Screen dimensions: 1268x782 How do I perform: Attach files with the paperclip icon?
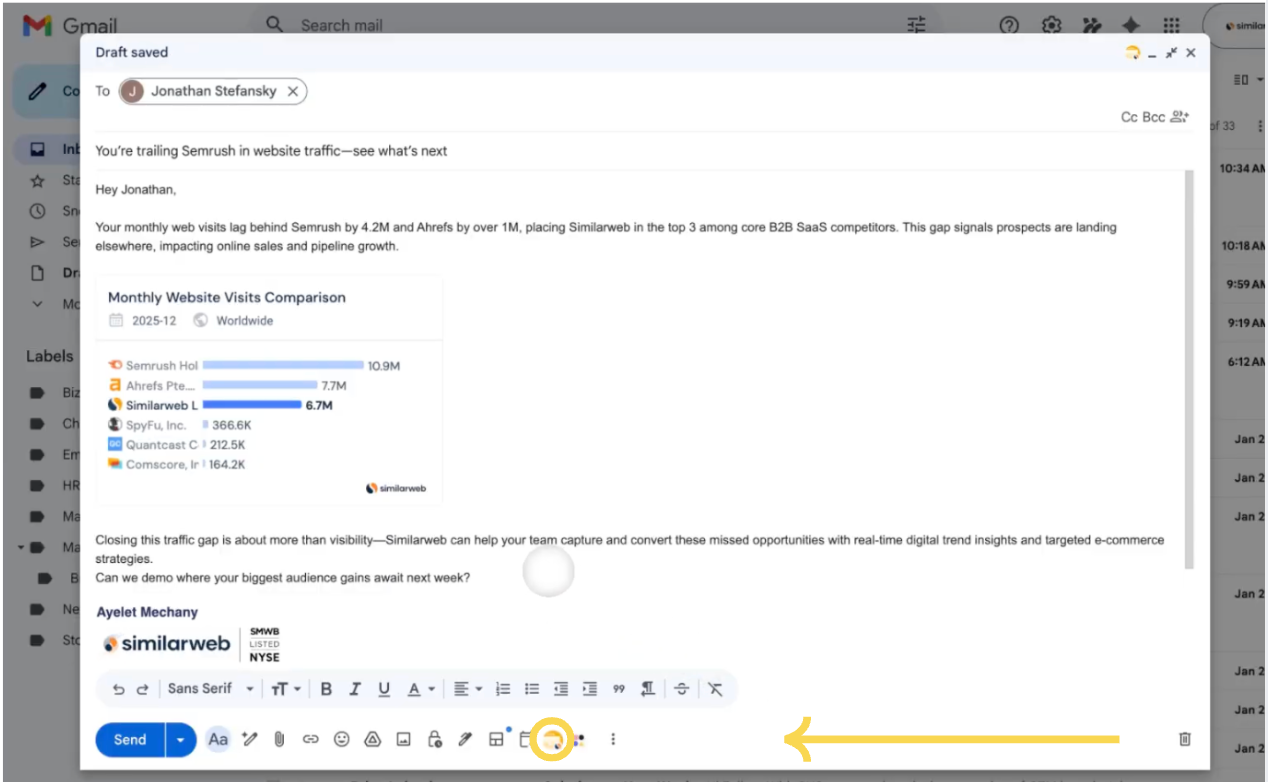(x=280, y=740)
